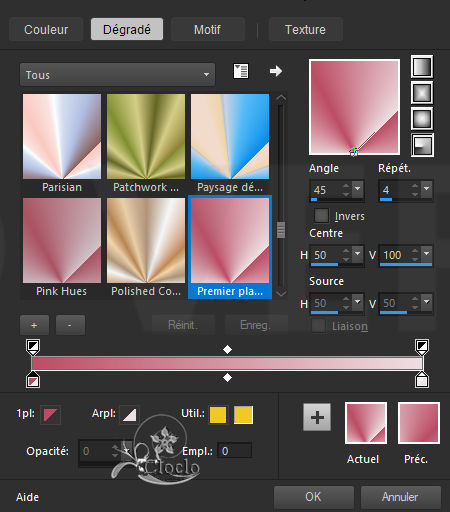
Task: Click the Préc. previous swatch preview
Action: [x=419, y=423]
